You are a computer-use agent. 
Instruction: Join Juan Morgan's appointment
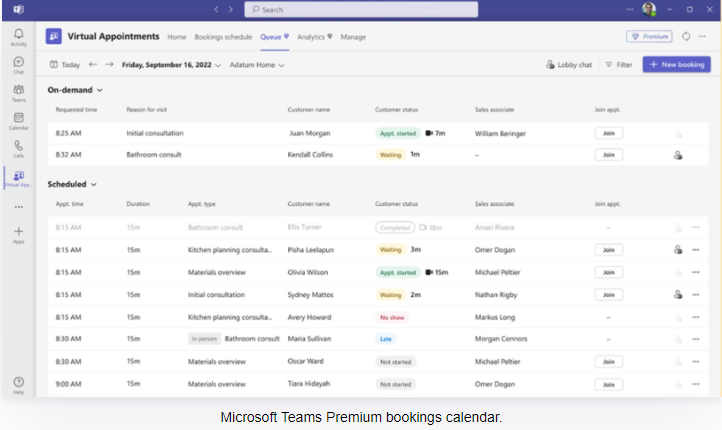(x=609, y=133)
